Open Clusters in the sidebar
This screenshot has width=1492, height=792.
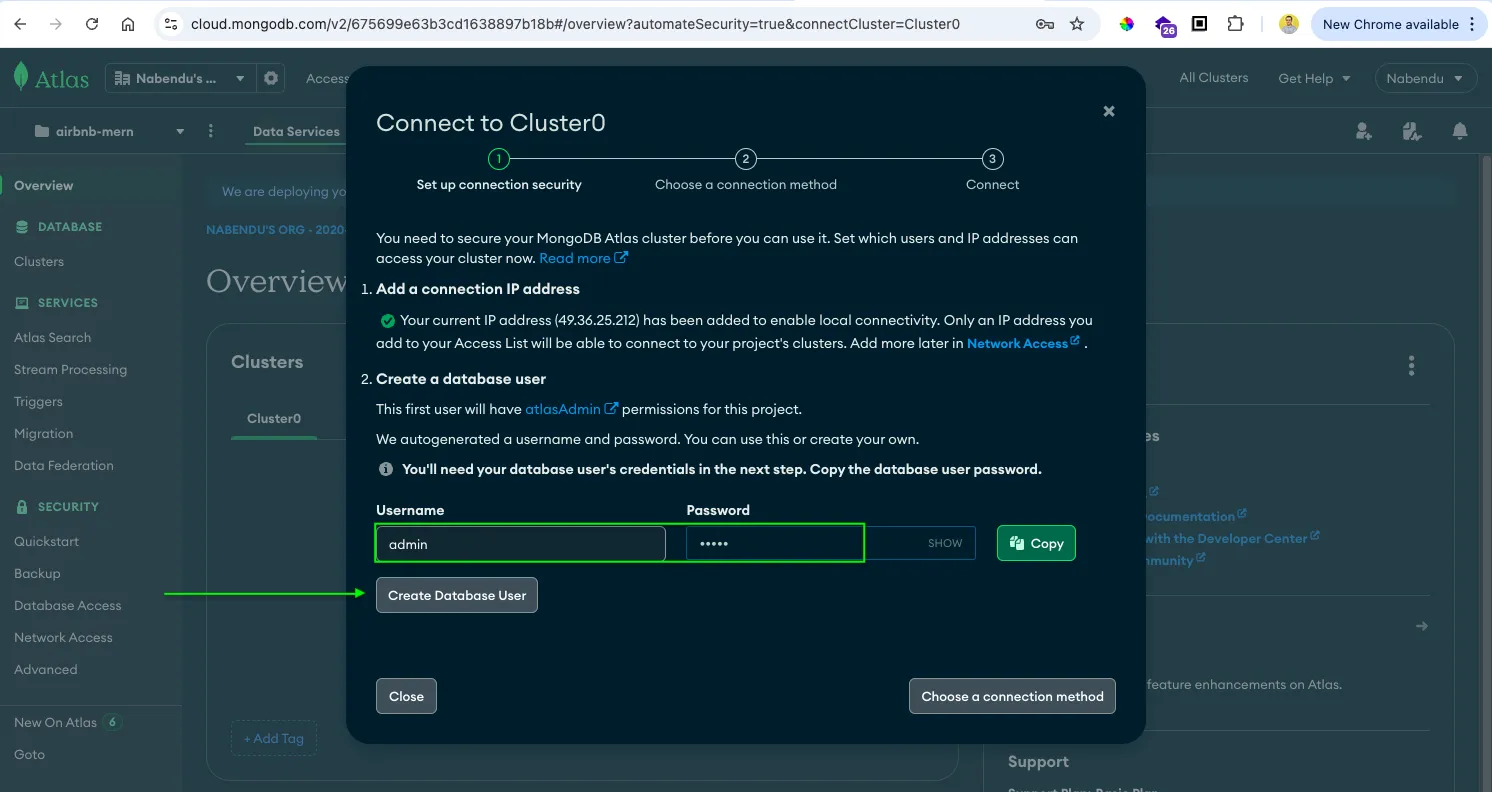coord(39,261)
